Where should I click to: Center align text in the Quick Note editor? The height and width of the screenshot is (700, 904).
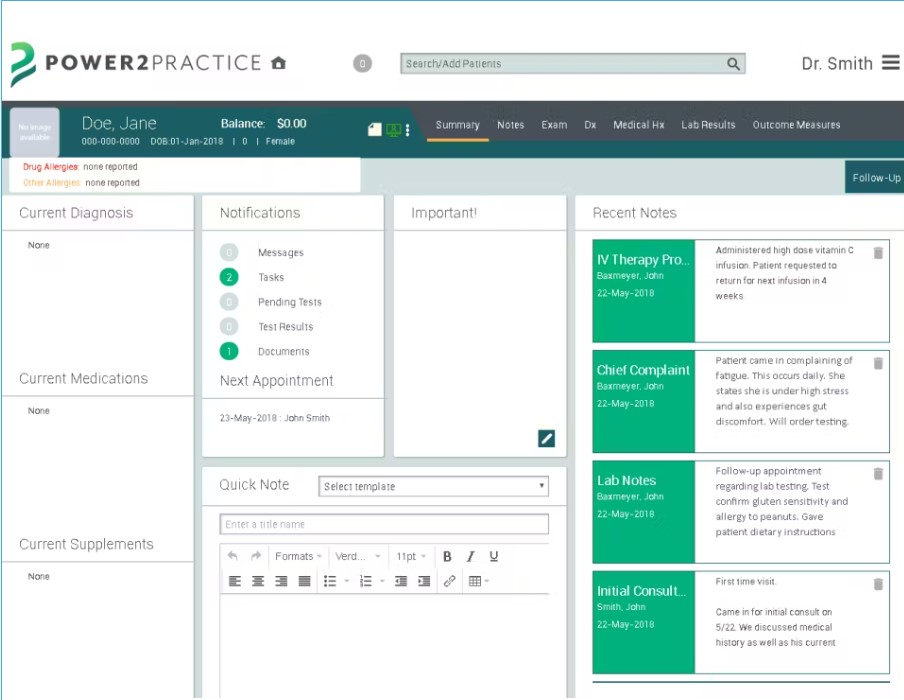257,581
